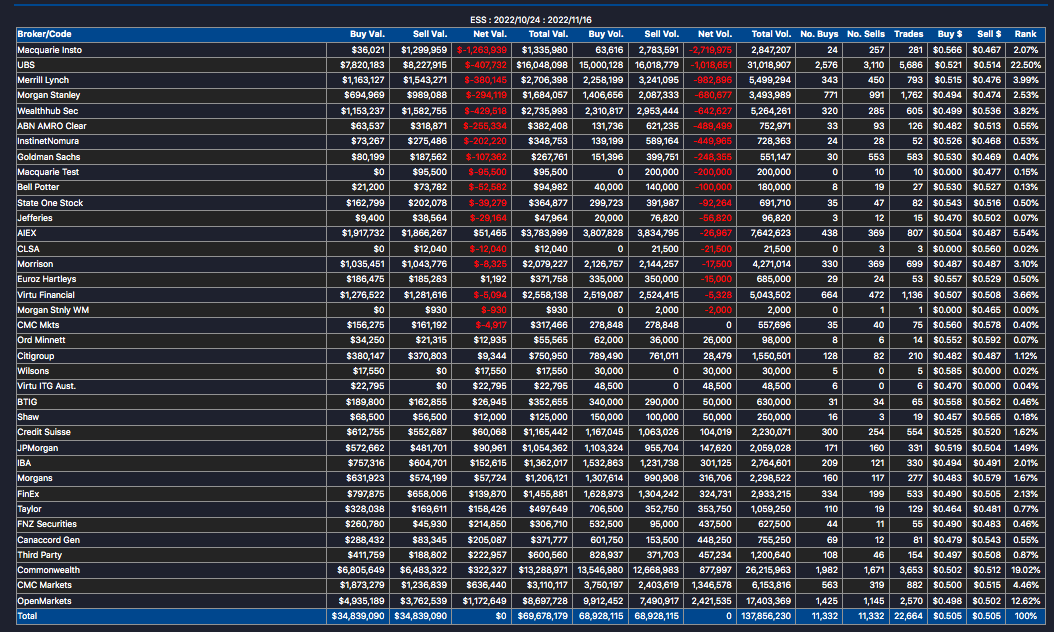Click the Buy $ column header
1054x632 pixels.
[950, 34]
